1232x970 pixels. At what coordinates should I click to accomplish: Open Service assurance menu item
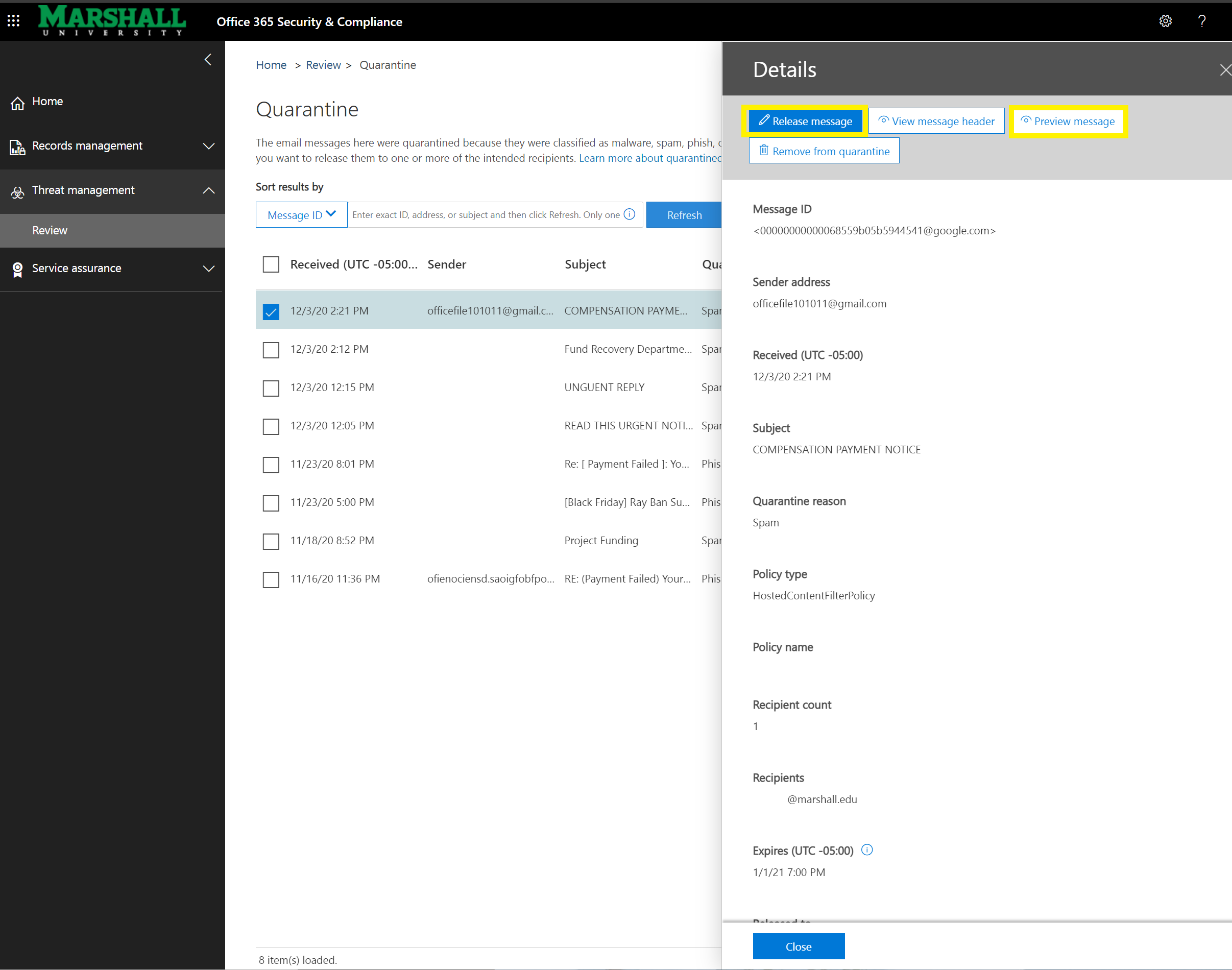(x=112, y=269)
